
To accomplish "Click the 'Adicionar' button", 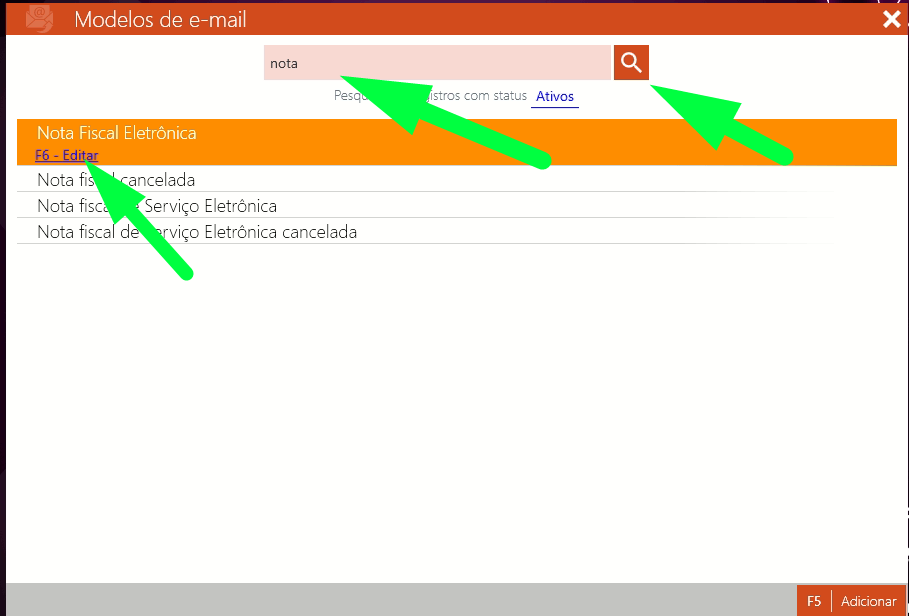I will coord(868,601).
